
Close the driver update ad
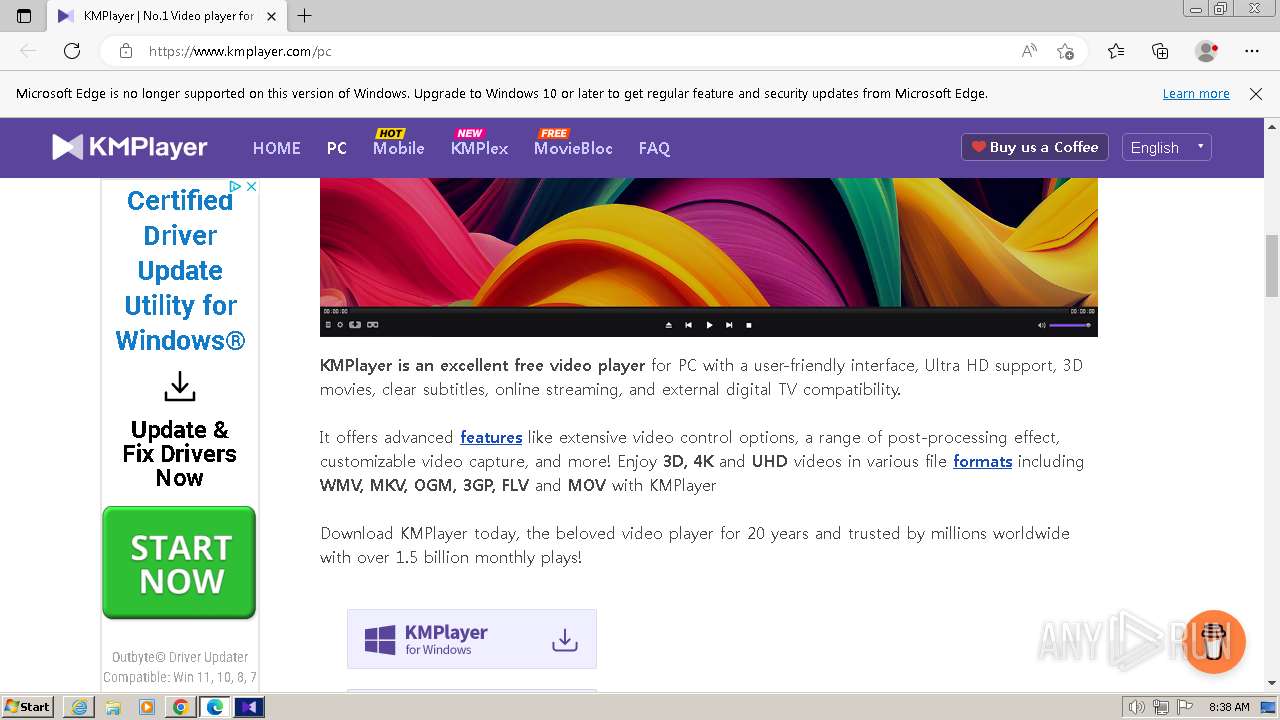coord(252,186)
